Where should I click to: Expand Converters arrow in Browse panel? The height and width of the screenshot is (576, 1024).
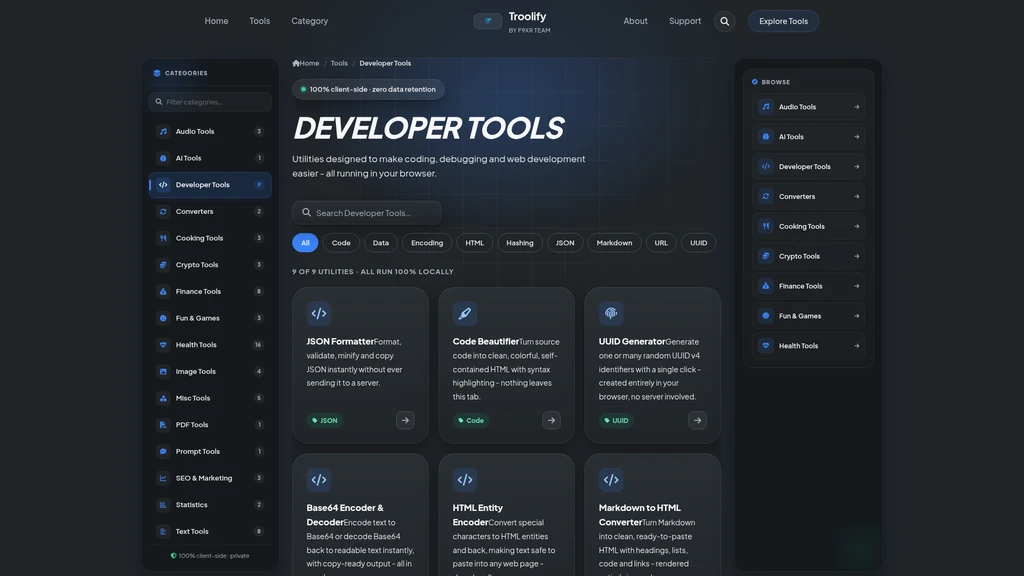coord(856,197)
